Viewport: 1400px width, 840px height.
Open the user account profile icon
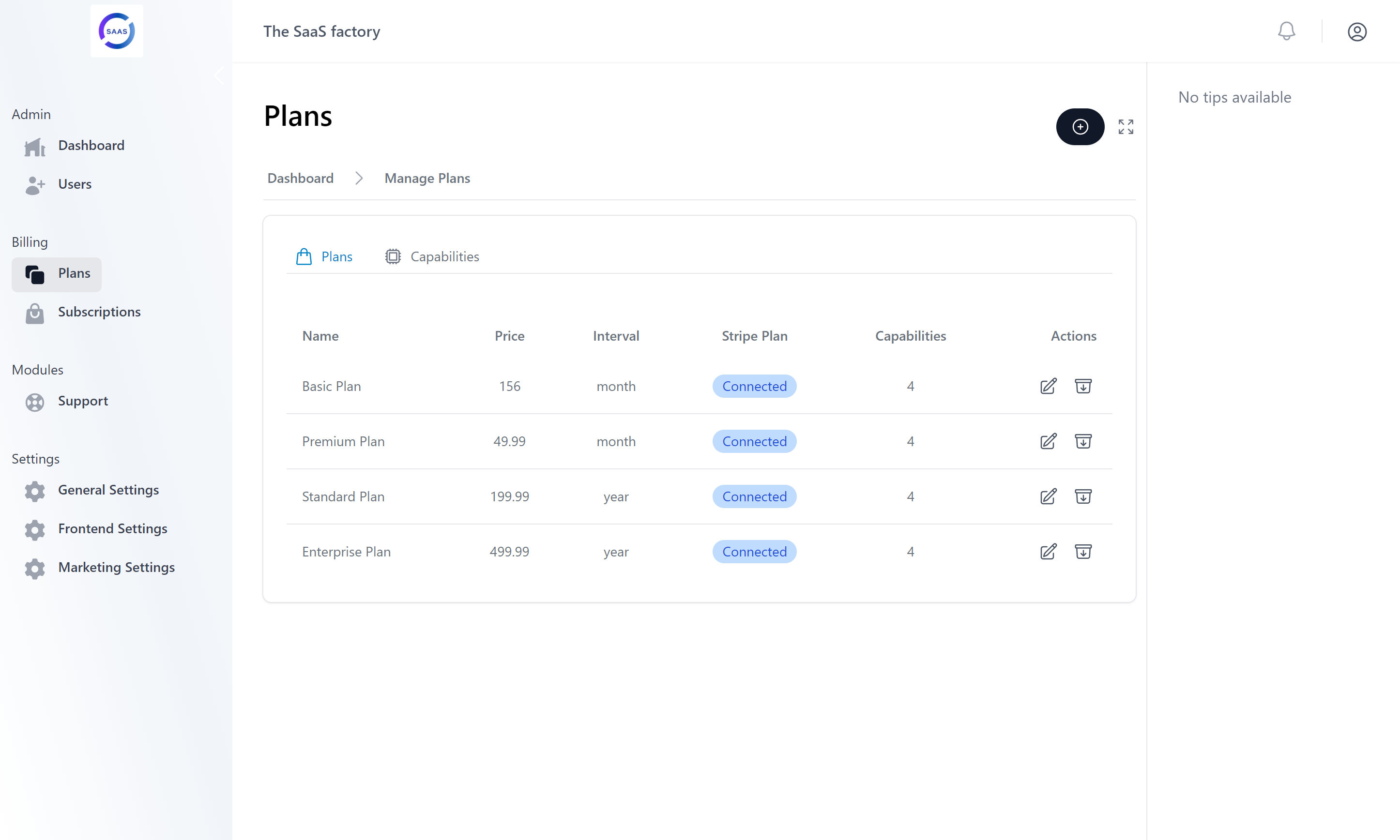pos(1356,32)
